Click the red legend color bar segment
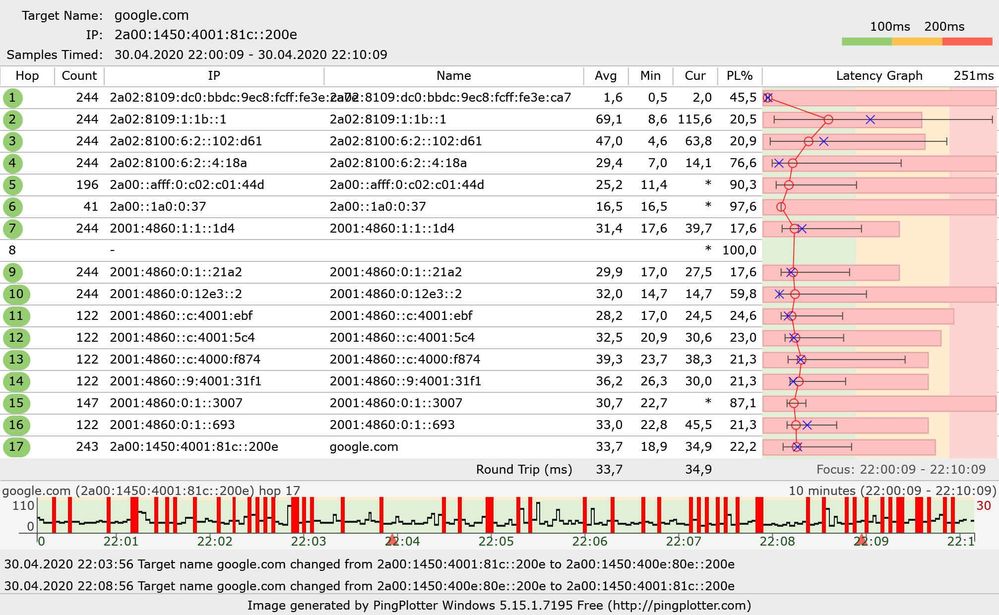 967,41
